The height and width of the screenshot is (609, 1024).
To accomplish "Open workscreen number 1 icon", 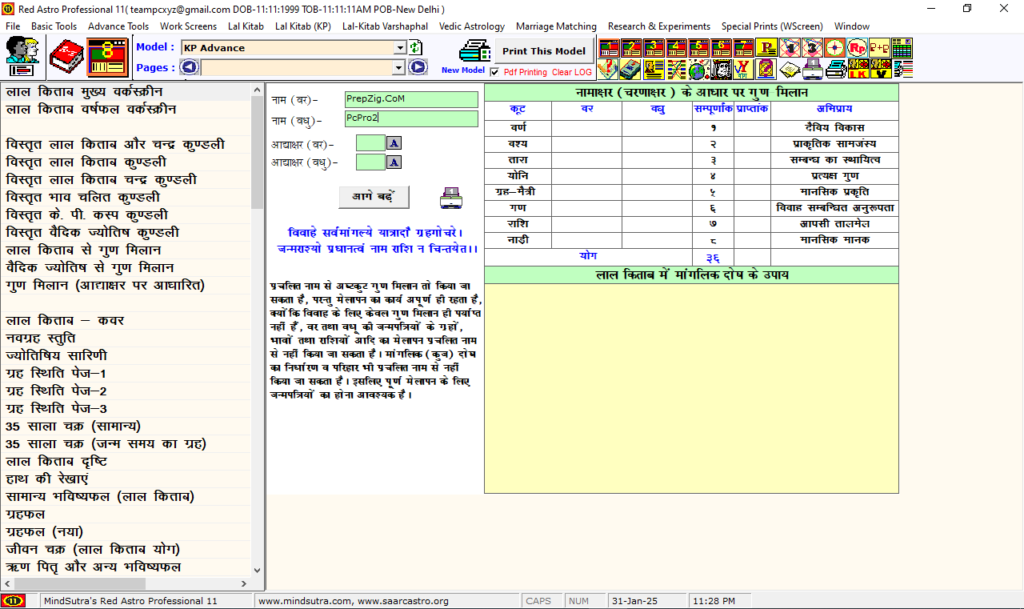I will click(x=609, y=48).
